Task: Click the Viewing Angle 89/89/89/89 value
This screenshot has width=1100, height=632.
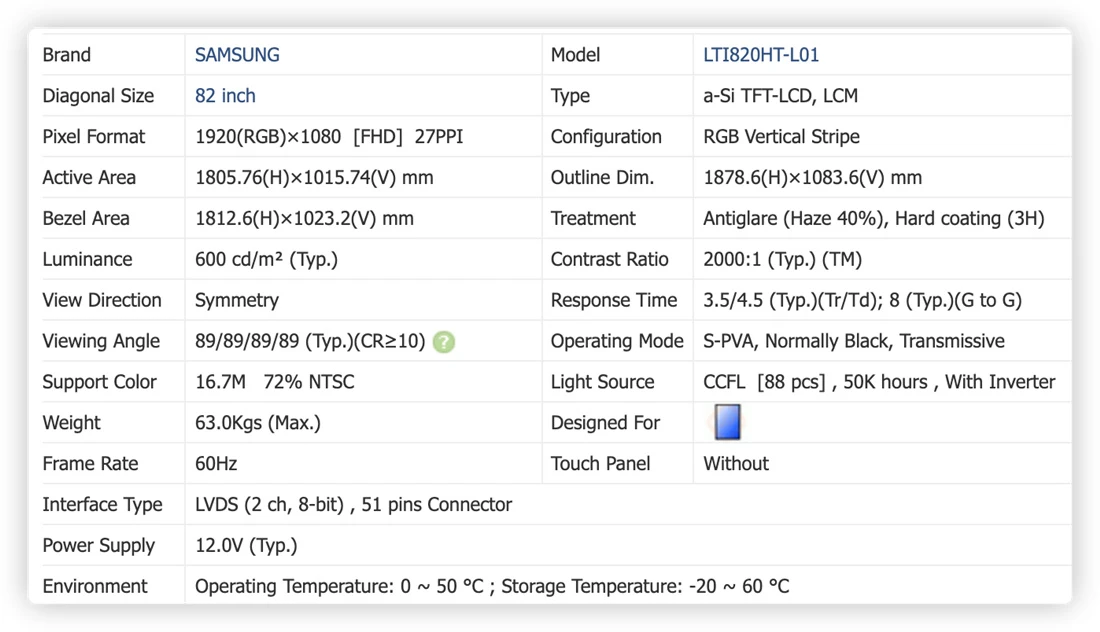Action: coord(310,342)
